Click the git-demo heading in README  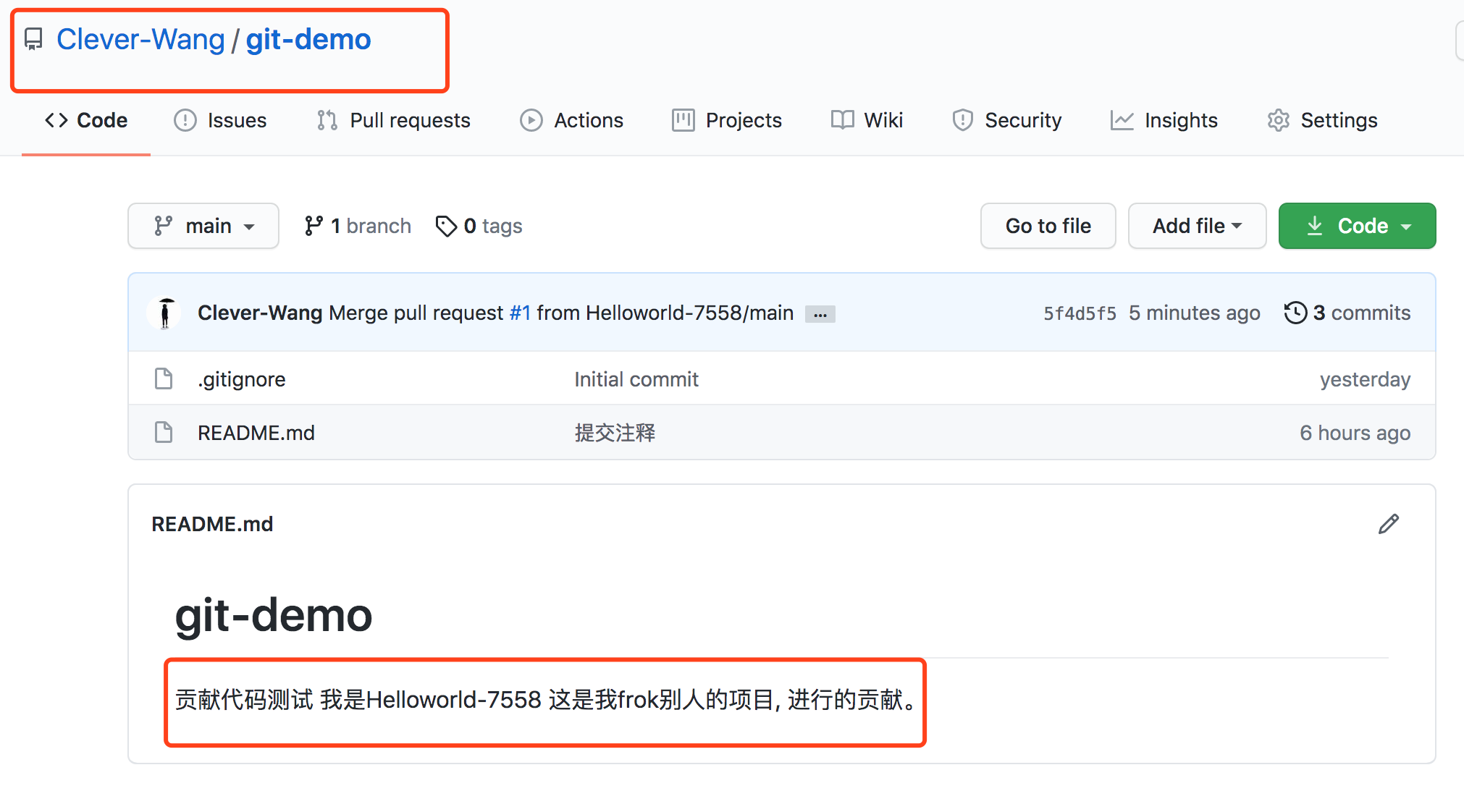click(274, 616)
